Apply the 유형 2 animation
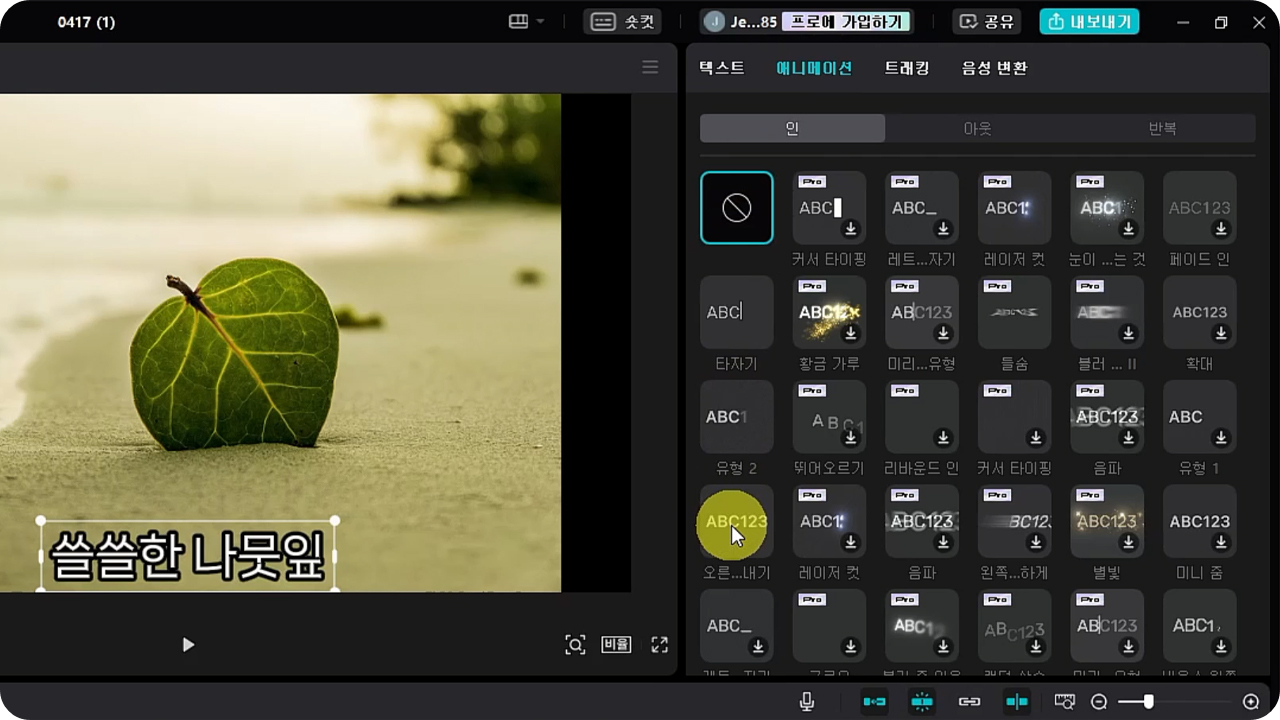This screenshot has height=720, width=1280. pyautogui.click(x=737, y=417)
